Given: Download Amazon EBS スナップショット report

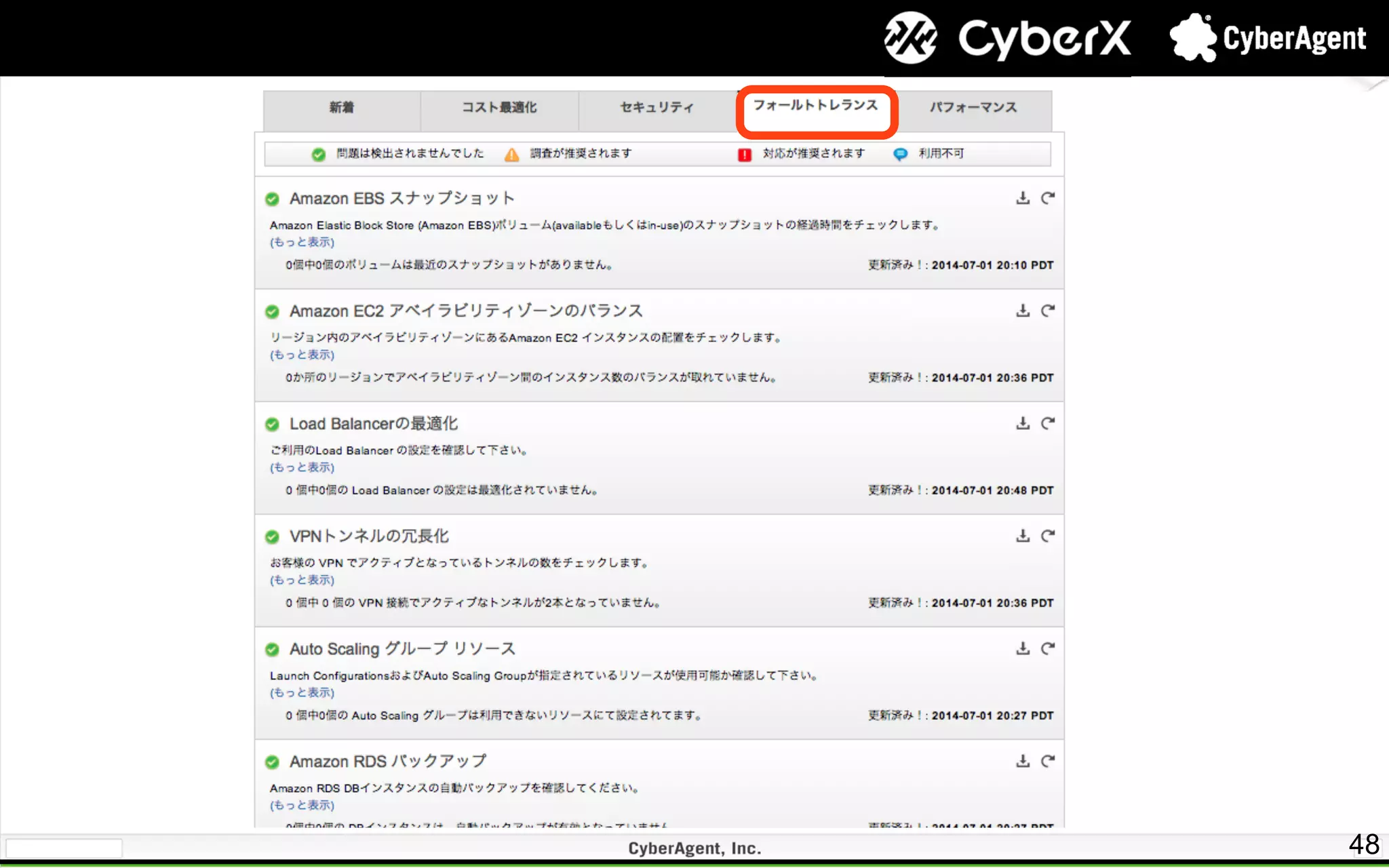Looking at the screenshot, I should [x=1023, y=198].
